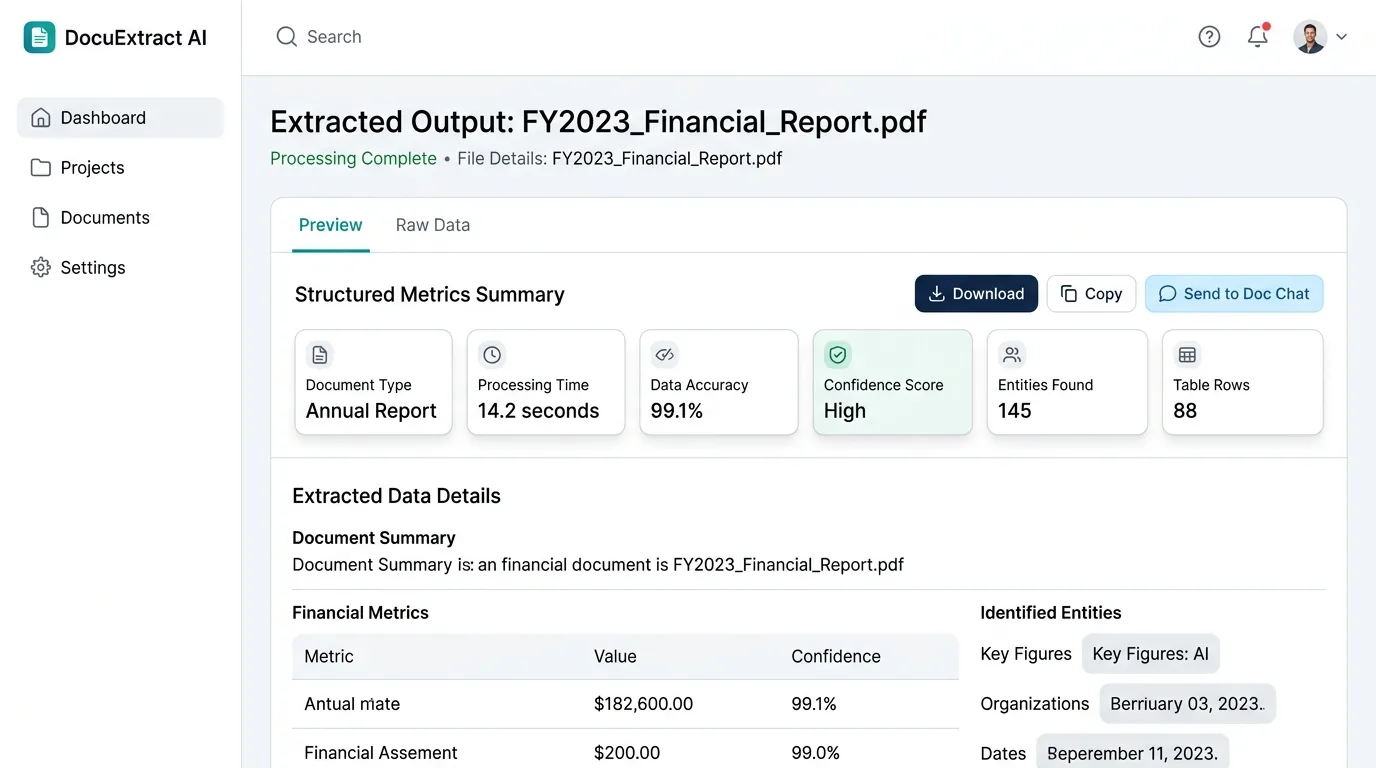Click Send to Doc Chat button
This screenshot has height=768, width=1376.
[1234, 294]
